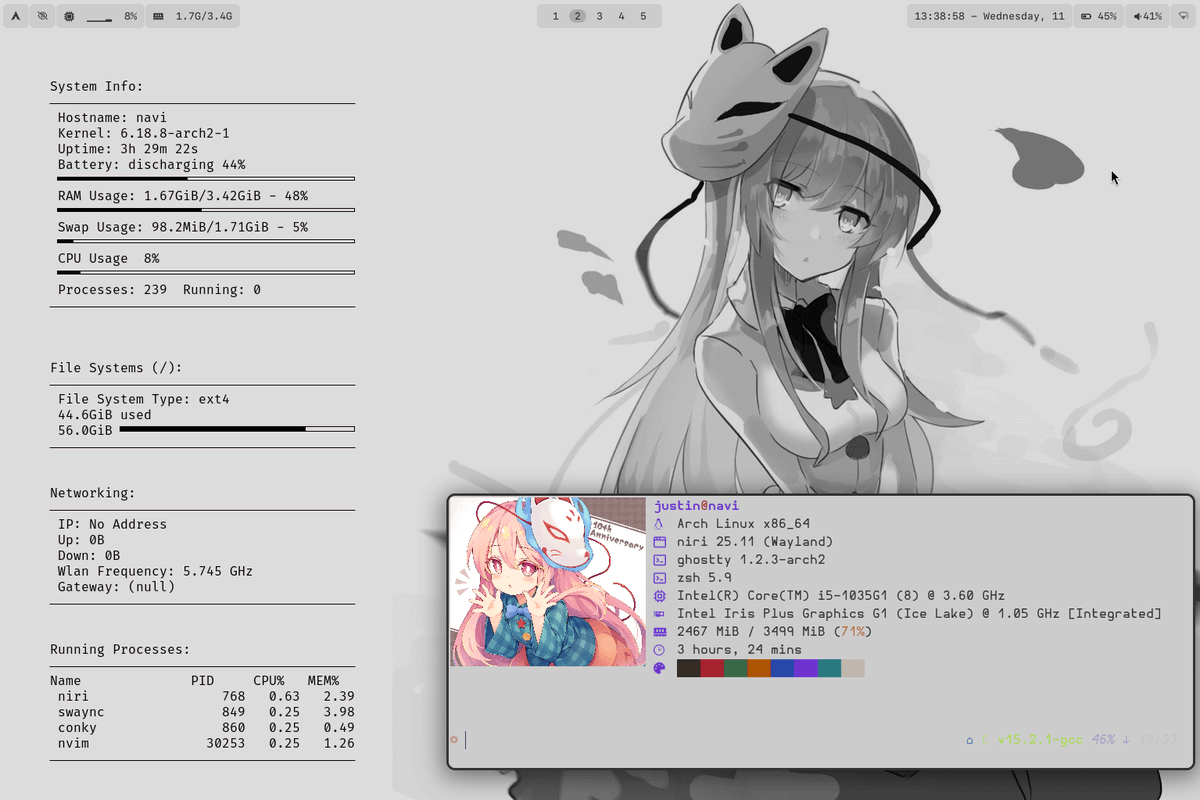Image resolution: width=1200 pixels, height=800 pixels.
Task: Click the shell icon beside zsh 5.9
Action: coord(659,578)
